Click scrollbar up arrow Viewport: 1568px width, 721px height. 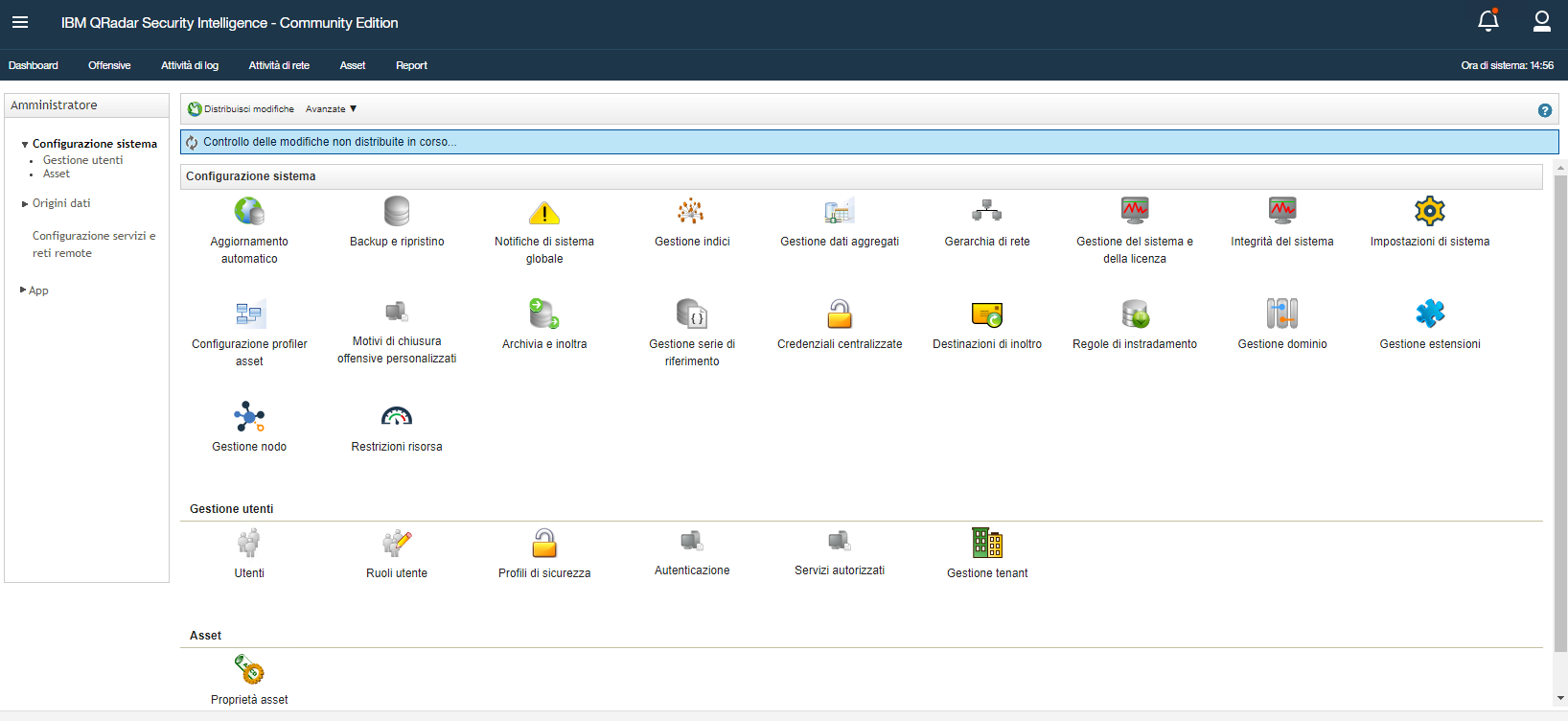[1560, 168]
